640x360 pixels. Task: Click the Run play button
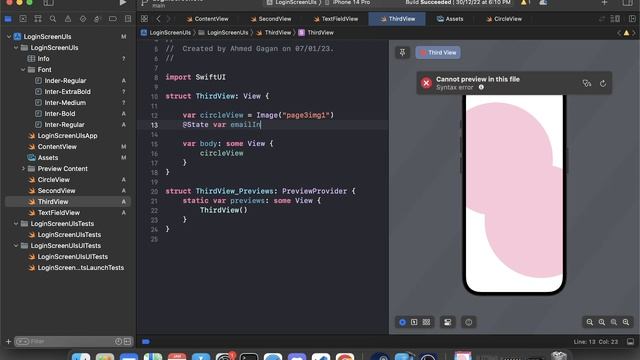click(122, 2)
